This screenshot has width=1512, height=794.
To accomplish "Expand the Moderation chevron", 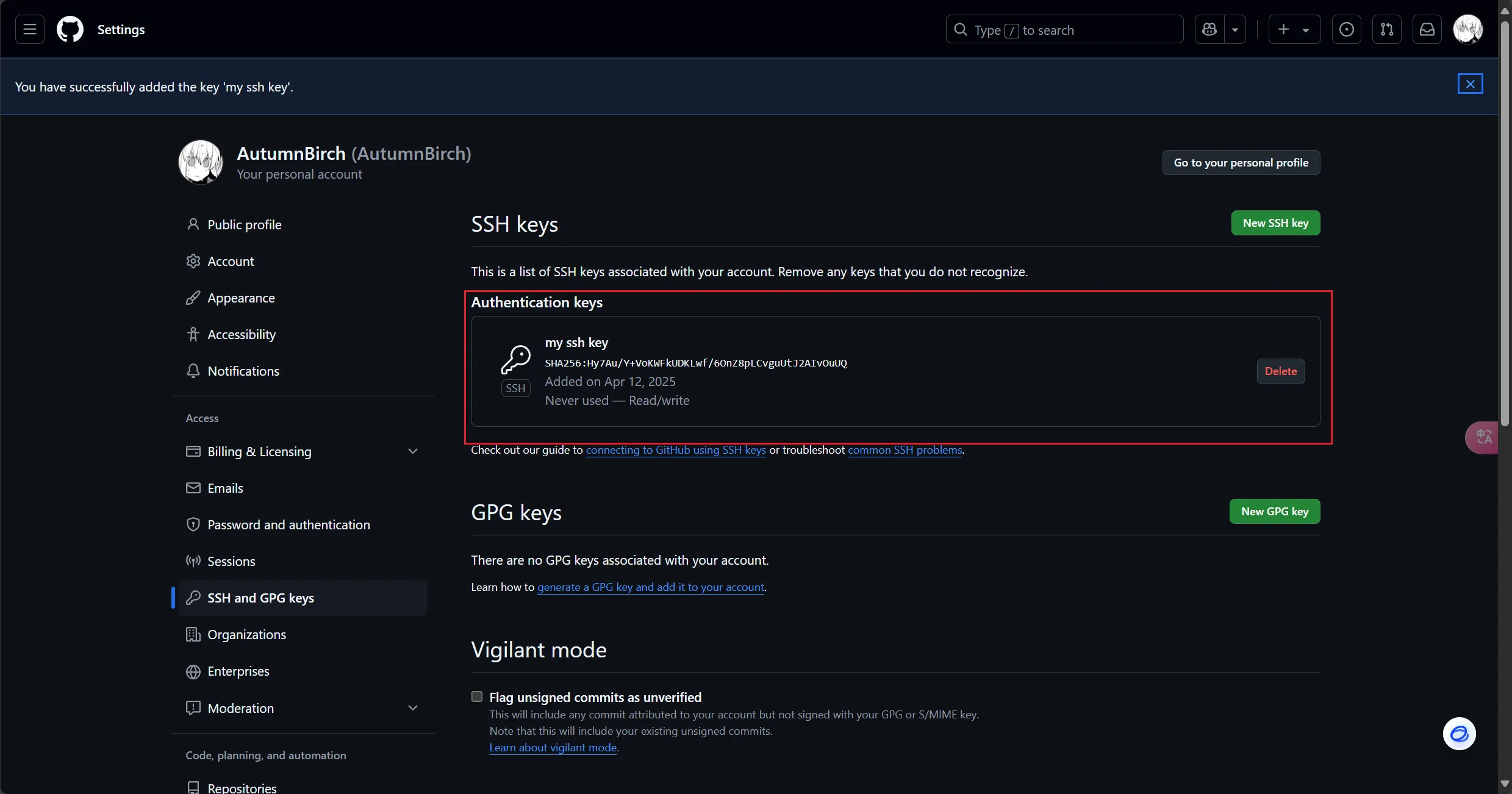I will [413, 708].
